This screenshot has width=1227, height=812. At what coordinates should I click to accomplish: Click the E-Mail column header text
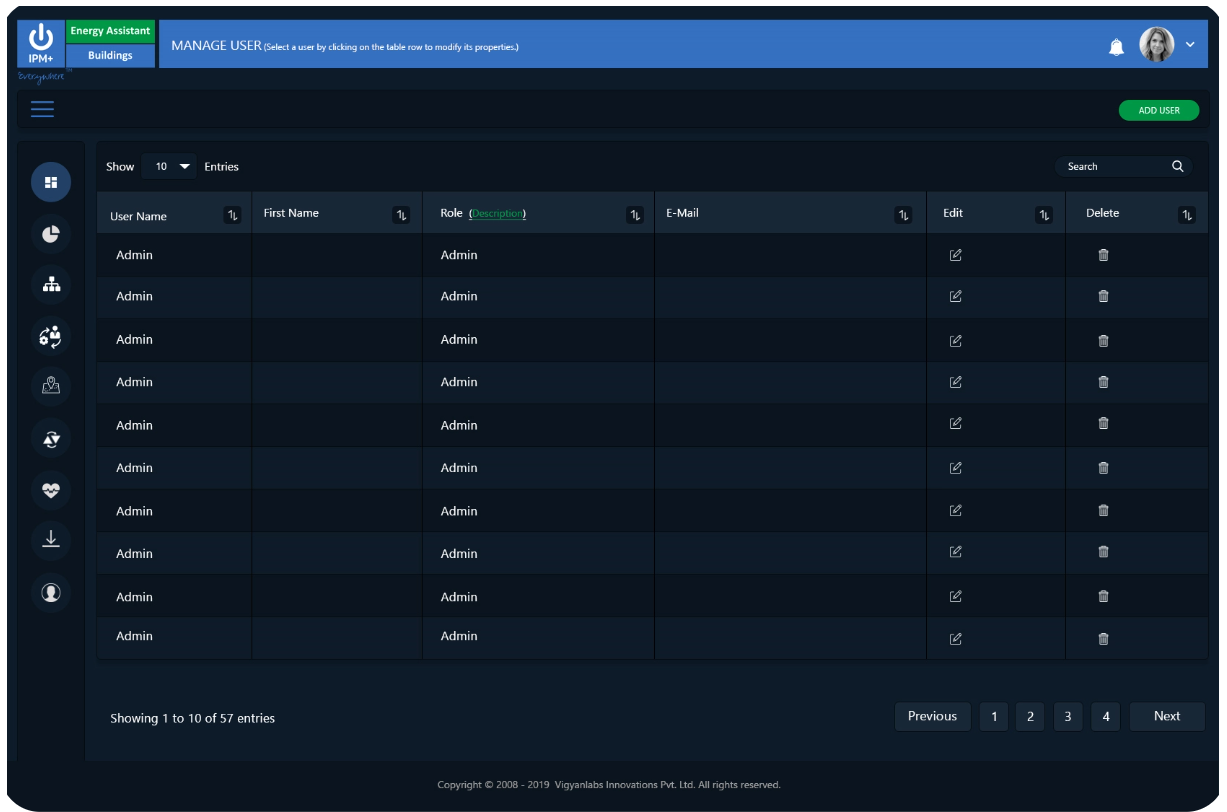[682, 213]
